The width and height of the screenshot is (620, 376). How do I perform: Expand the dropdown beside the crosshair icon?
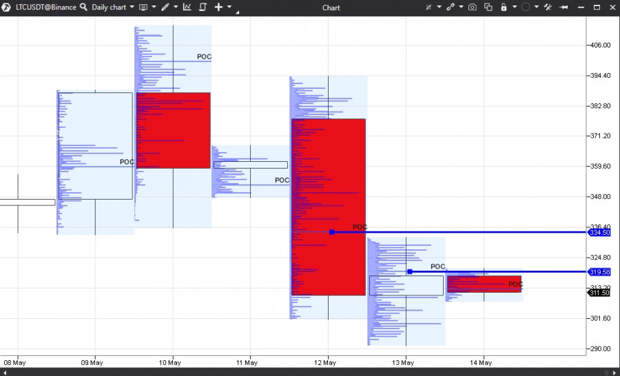coord(229,7)
